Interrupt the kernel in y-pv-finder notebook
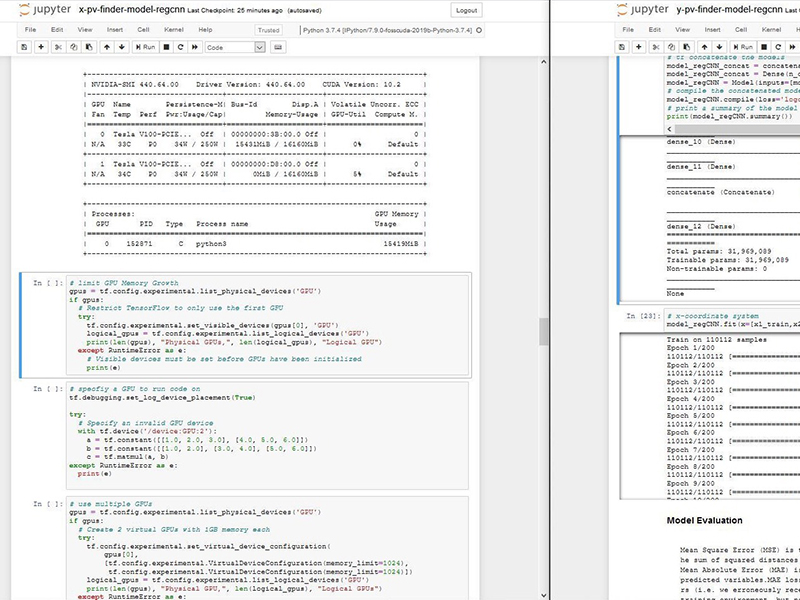The image size is (800, 600). 764,47
